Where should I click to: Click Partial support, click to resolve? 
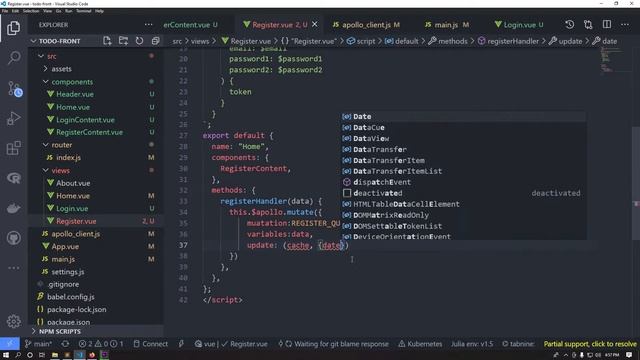pos(590,344)
